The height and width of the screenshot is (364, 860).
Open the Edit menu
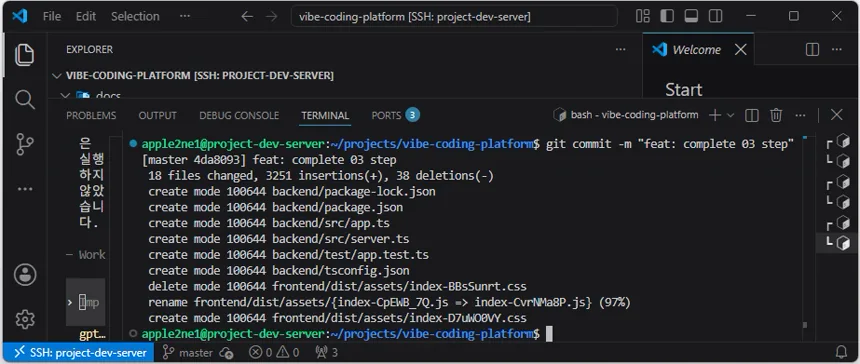click(x=86, y=16)
